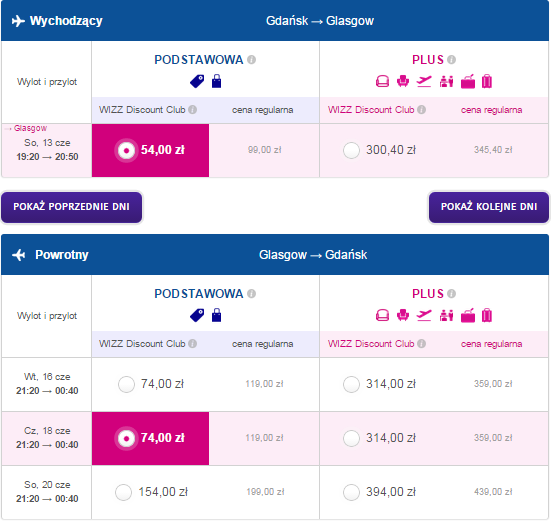Screen dimensions: 551x522
Task: Click the airport check-in icon in return PLUS
Action: point(446,315)
